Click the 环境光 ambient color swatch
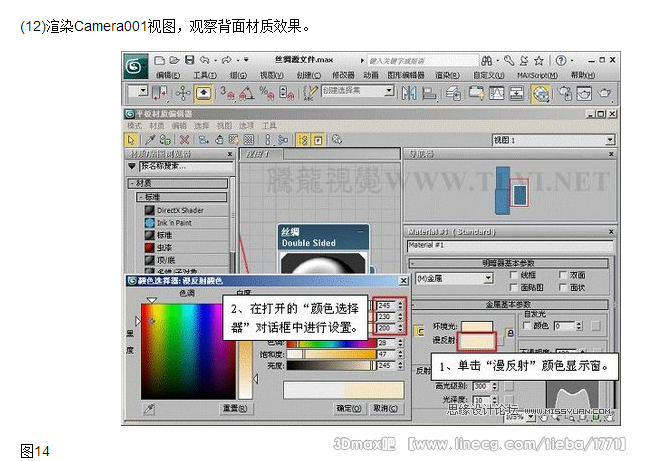This screenshot has height=461, width=655. (477, 327)
